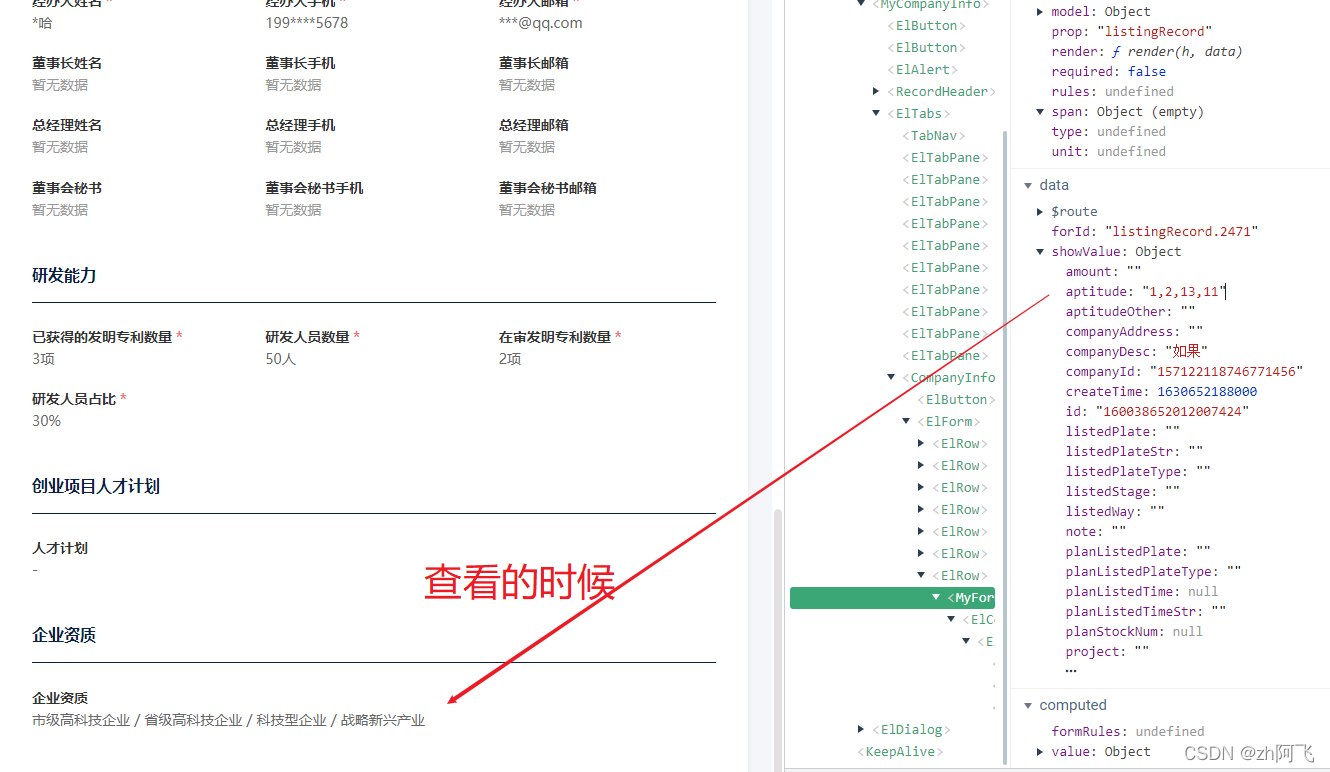Click the project property row
Image resolution: width=1330 pixels, height=772 pixels.
point(1107,651)
